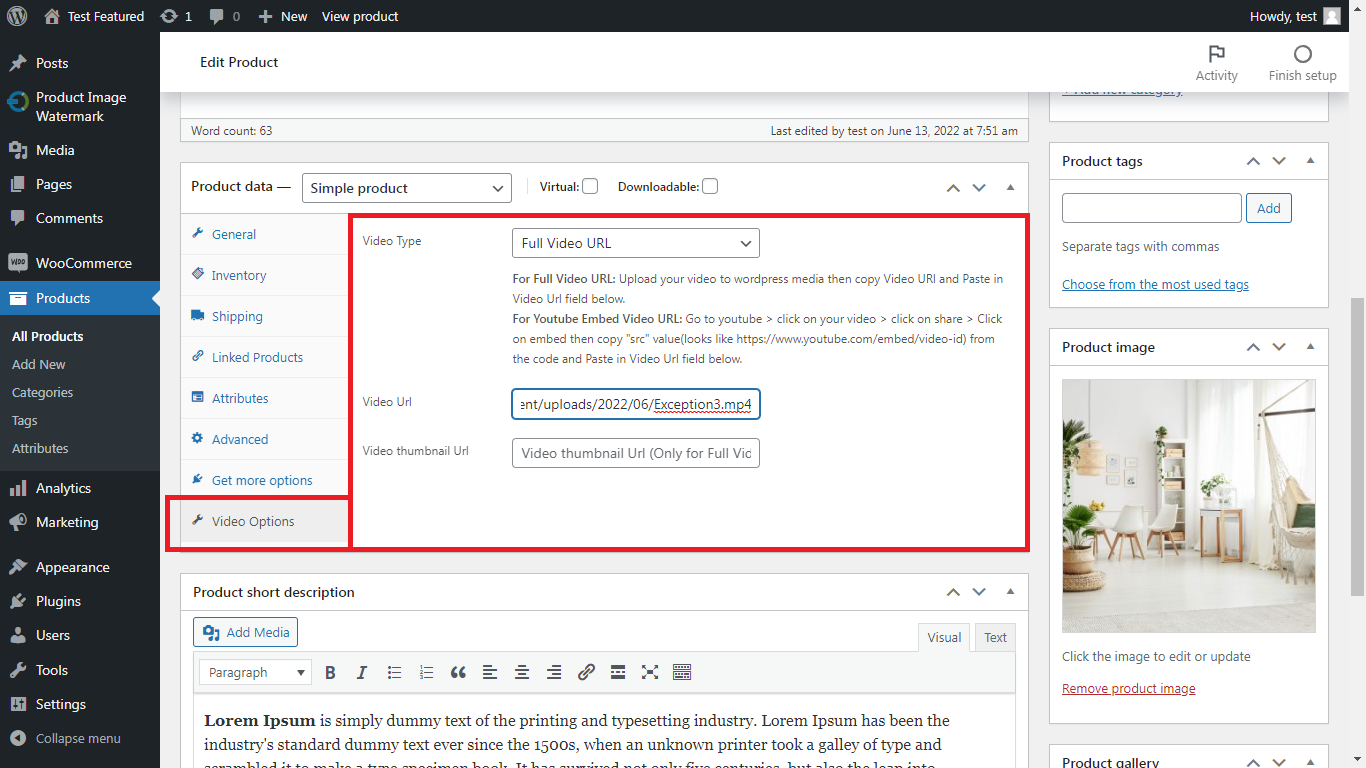Click into the Product tags field
Screen dimensions: 1366x768
1151,208
